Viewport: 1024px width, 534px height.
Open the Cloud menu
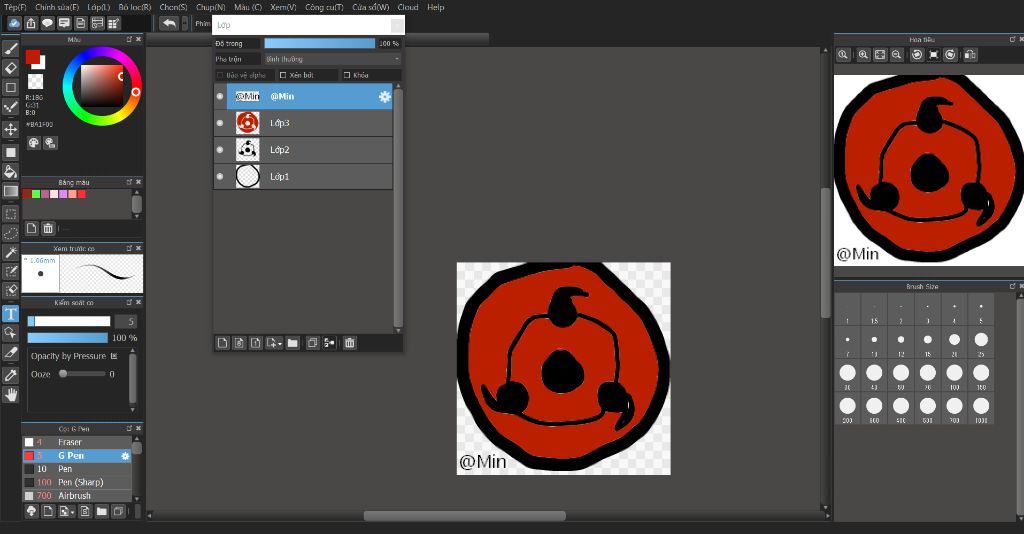408,7
